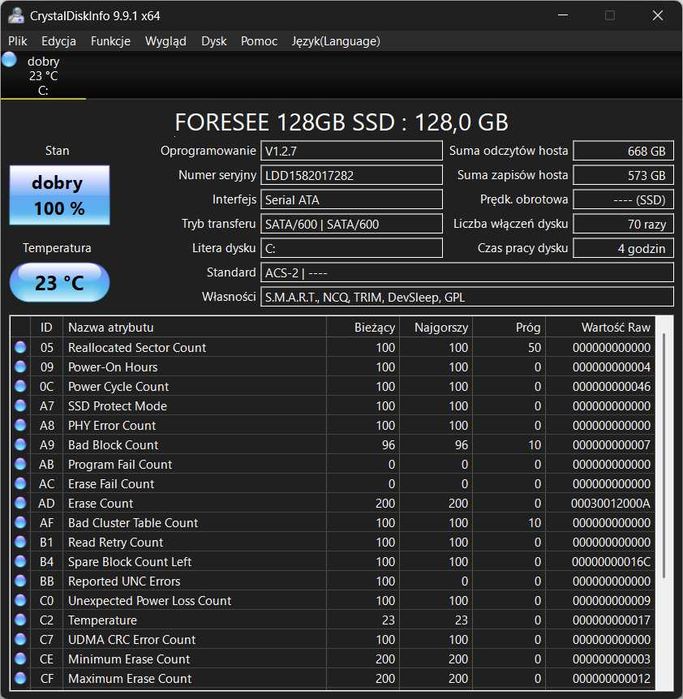Image resolution: width=683 pixels, height=699 pixels.
Task: Click status orb for Power Cycle Count
Action: (x=21, y=386)
